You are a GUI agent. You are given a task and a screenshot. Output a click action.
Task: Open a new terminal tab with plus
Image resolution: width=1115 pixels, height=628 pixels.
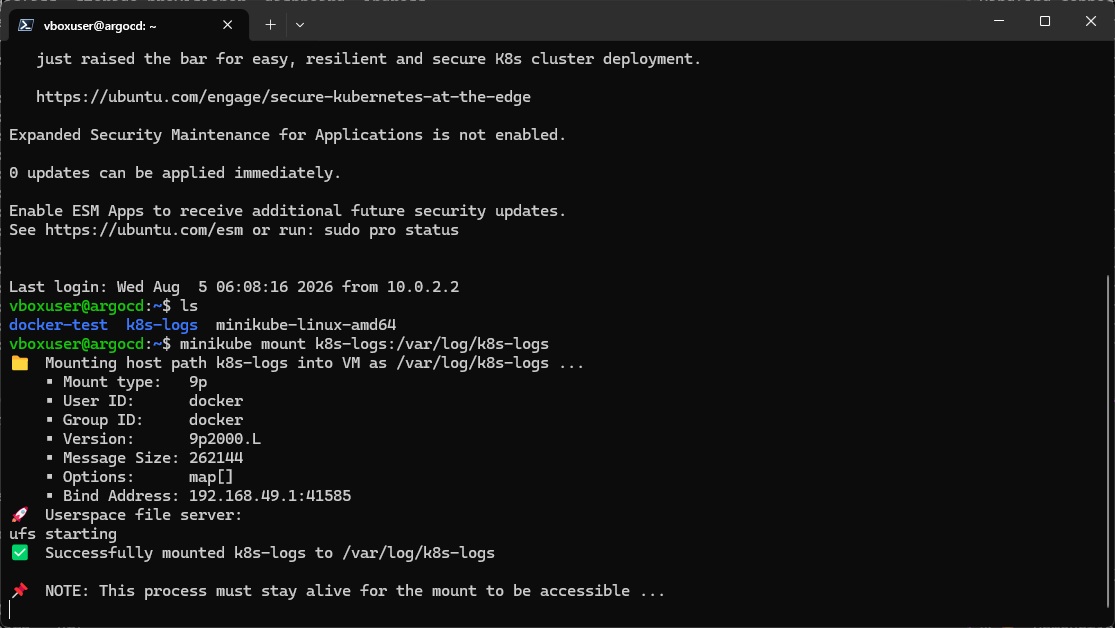270,25
